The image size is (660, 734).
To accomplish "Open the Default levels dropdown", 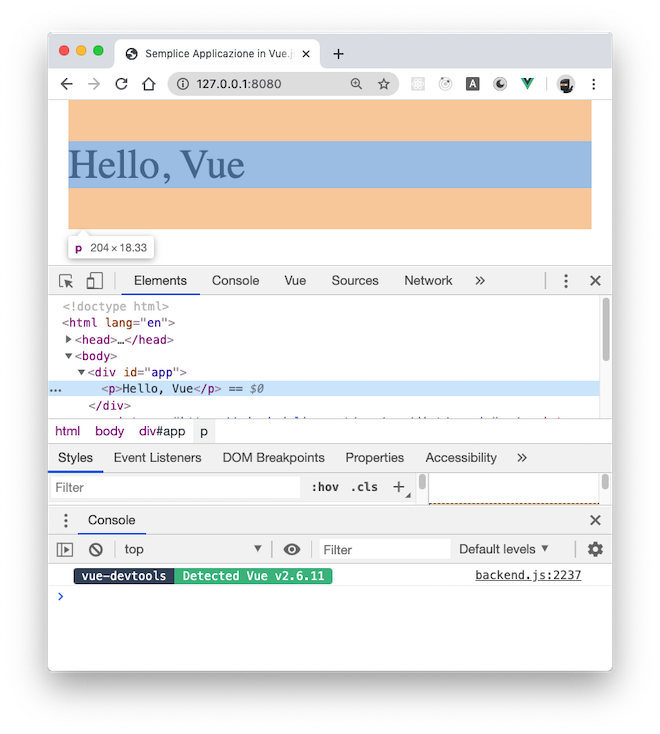I will point(504,549).
